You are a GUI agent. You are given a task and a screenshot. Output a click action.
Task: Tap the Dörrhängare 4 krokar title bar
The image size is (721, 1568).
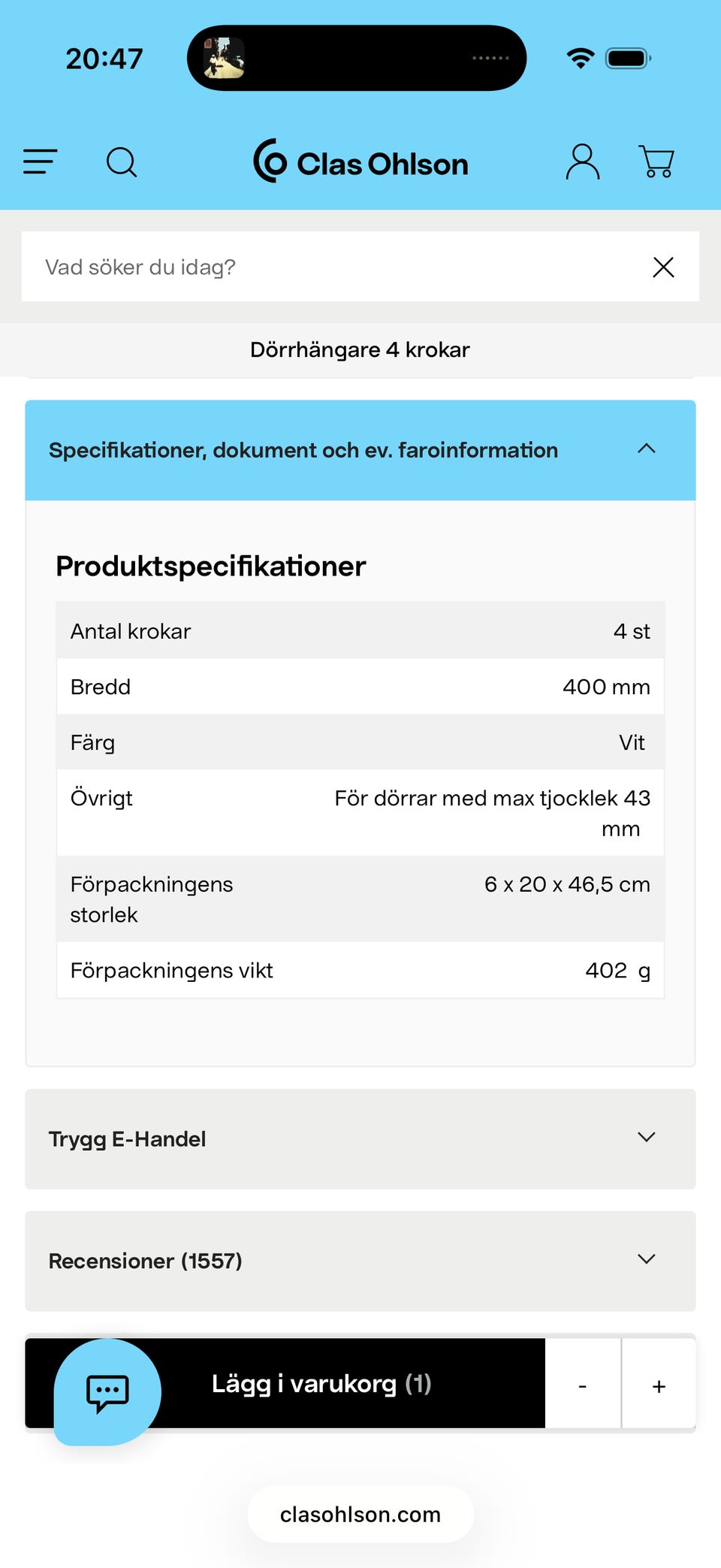point(360,350)
